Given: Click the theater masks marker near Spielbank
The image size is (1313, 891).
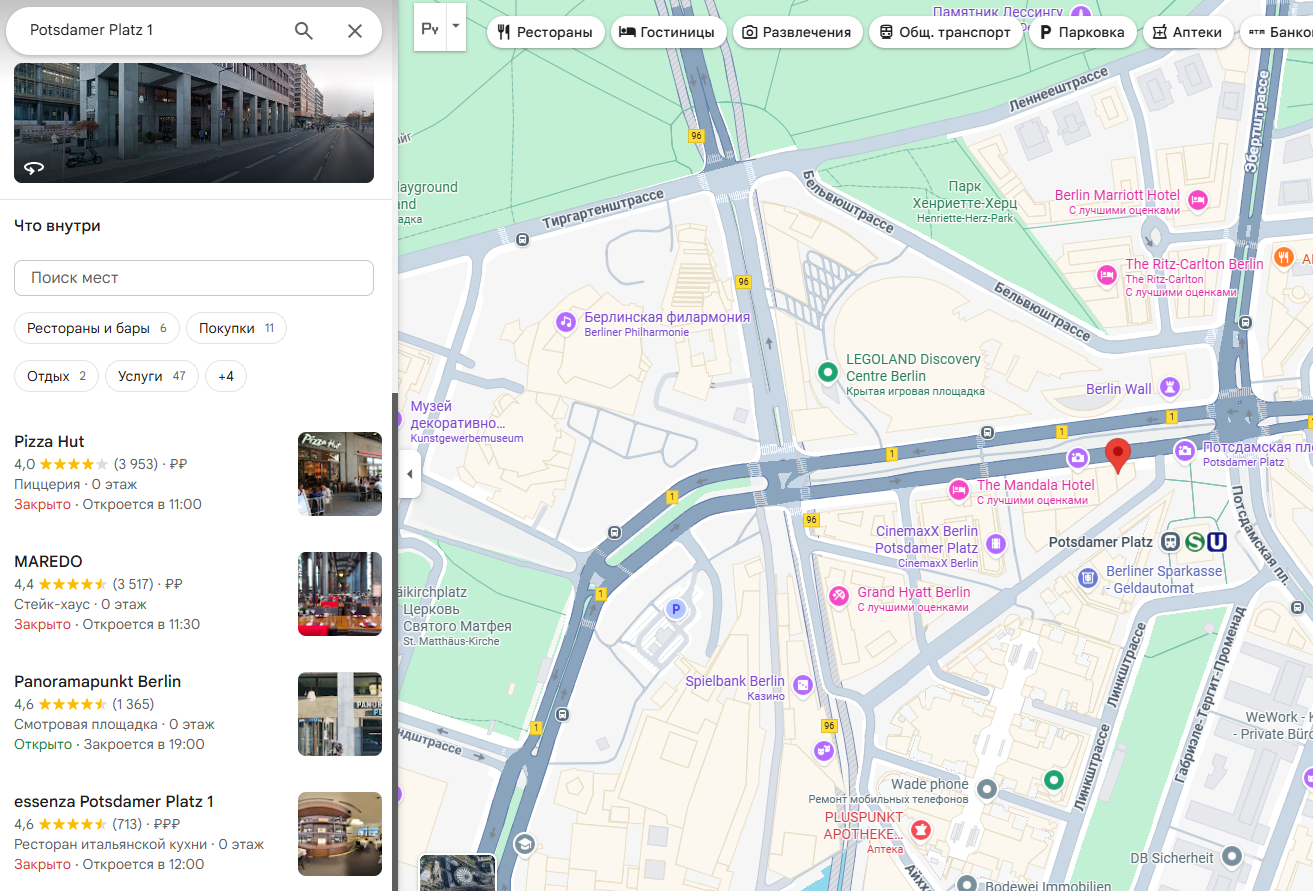Looking at the screenshot, I should coord(824,750).
